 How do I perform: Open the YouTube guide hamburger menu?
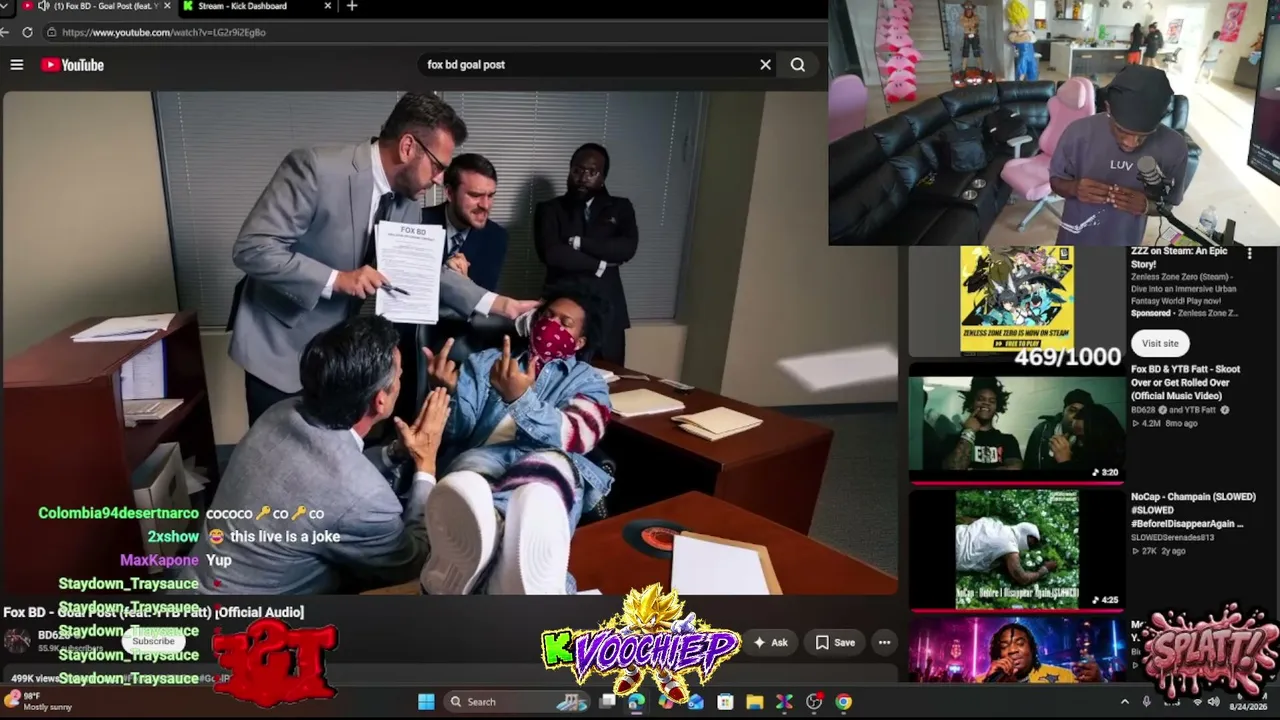pos(17,65)
